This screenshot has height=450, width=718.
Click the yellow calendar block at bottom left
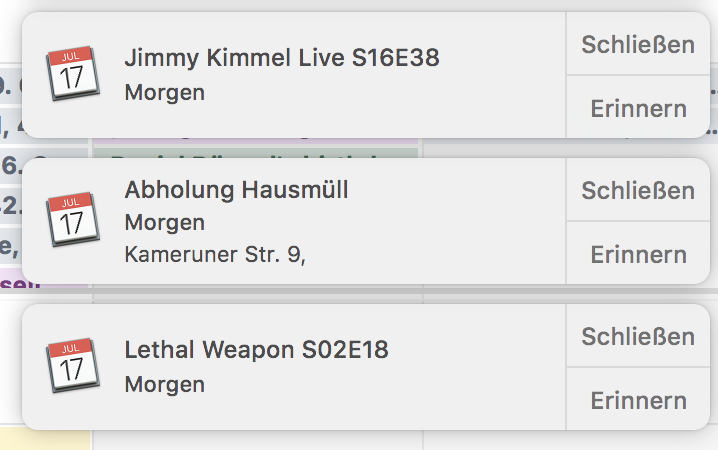click(x=44, y=439)
